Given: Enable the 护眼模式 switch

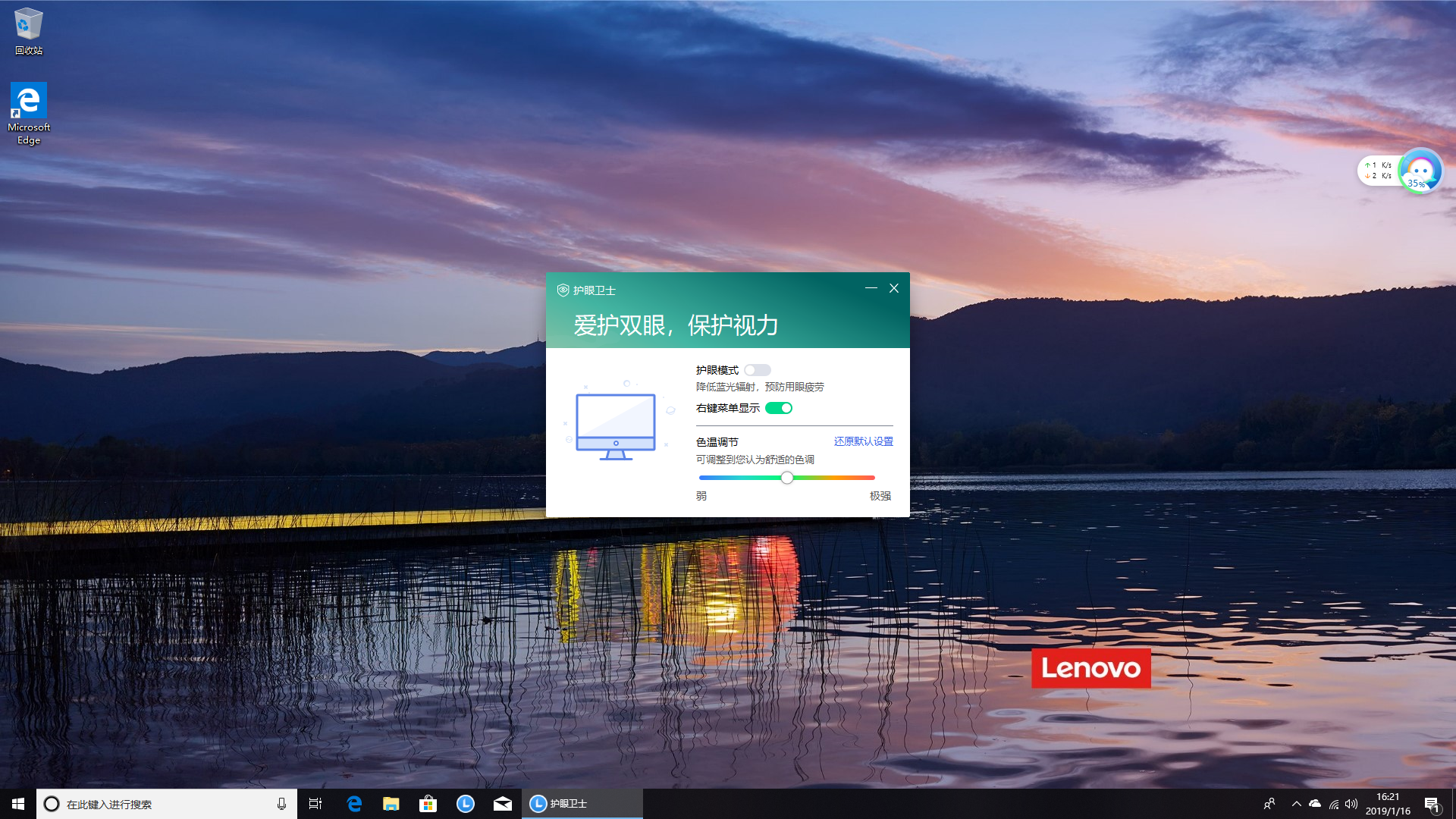Looking at the screenshot, I should 757,370.
